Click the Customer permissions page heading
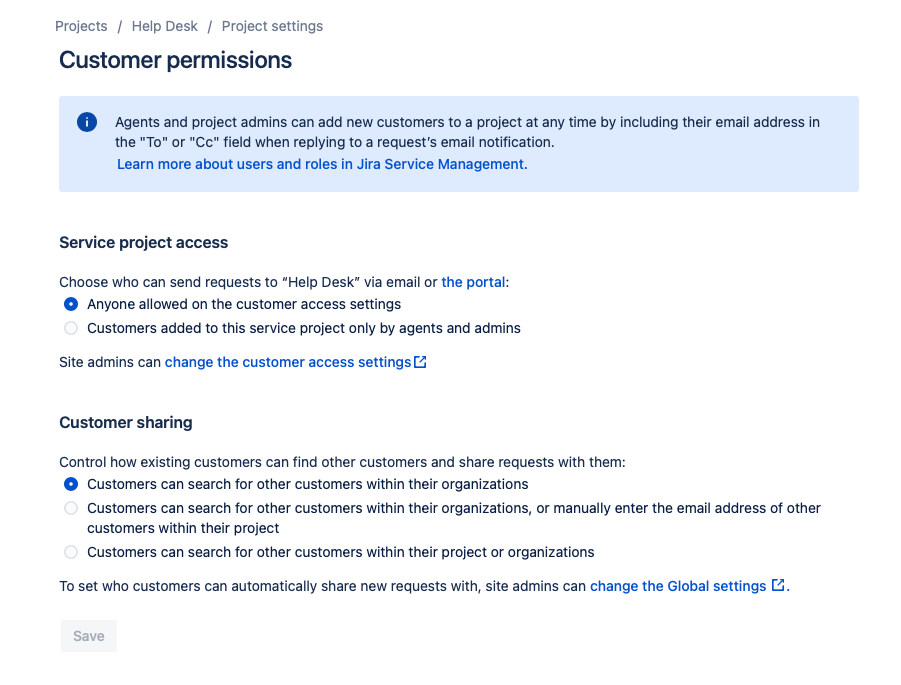Viewport: 901px width, 685px height. (175, 60)
